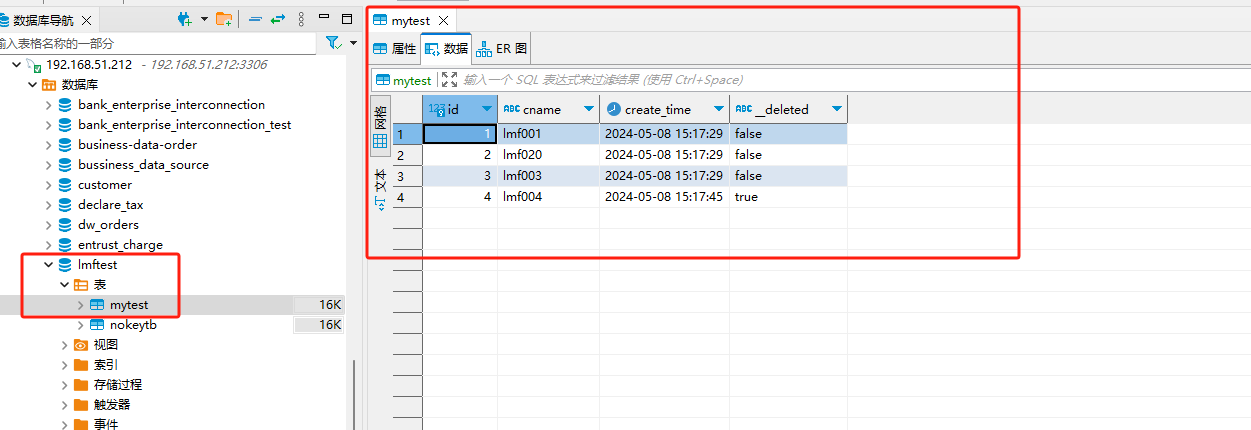Collapse all navigator tree nodes
The image size is (1251, 430).
[255, 19]
